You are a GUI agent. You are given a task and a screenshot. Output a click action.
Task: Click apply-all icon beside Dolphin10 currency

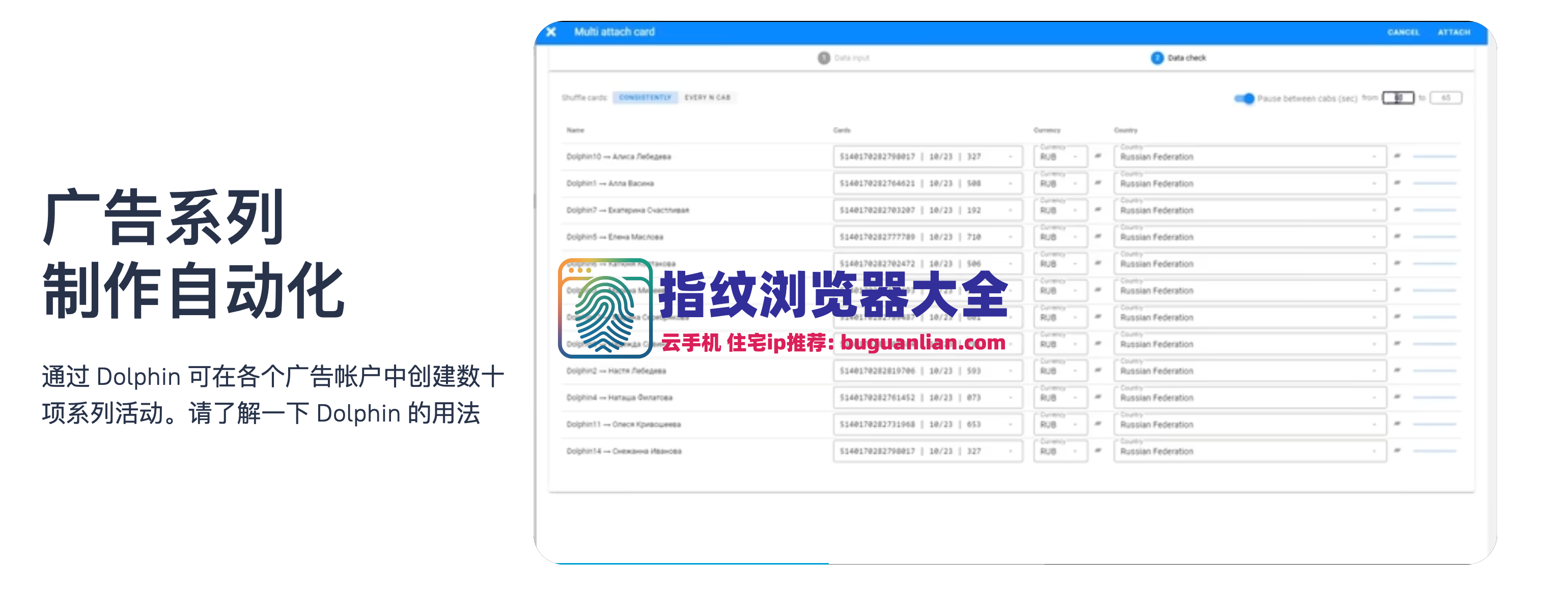tap(1098, 156)
